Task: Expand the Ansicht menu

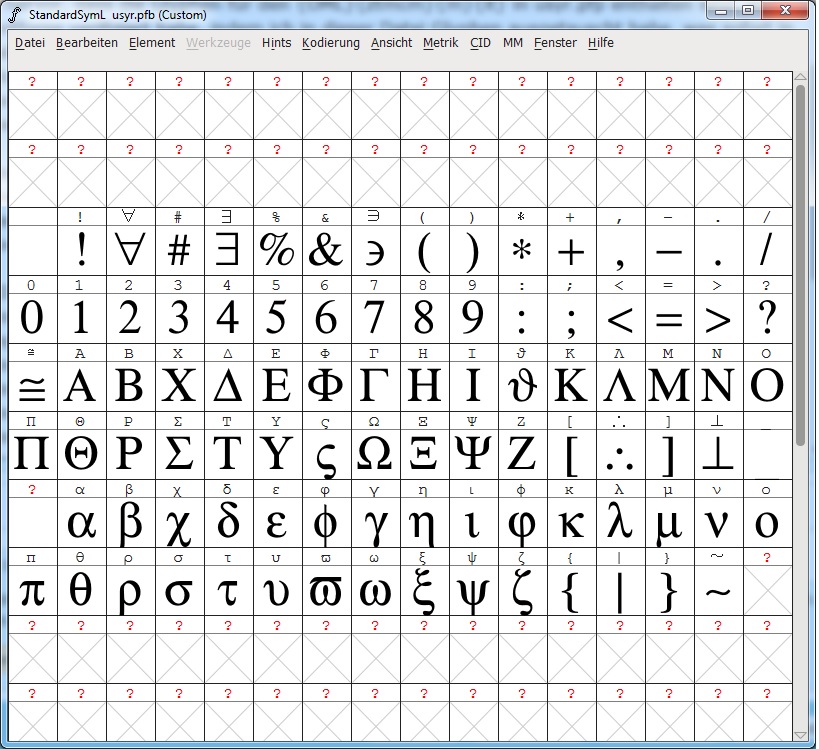Action: pos(391,43)
